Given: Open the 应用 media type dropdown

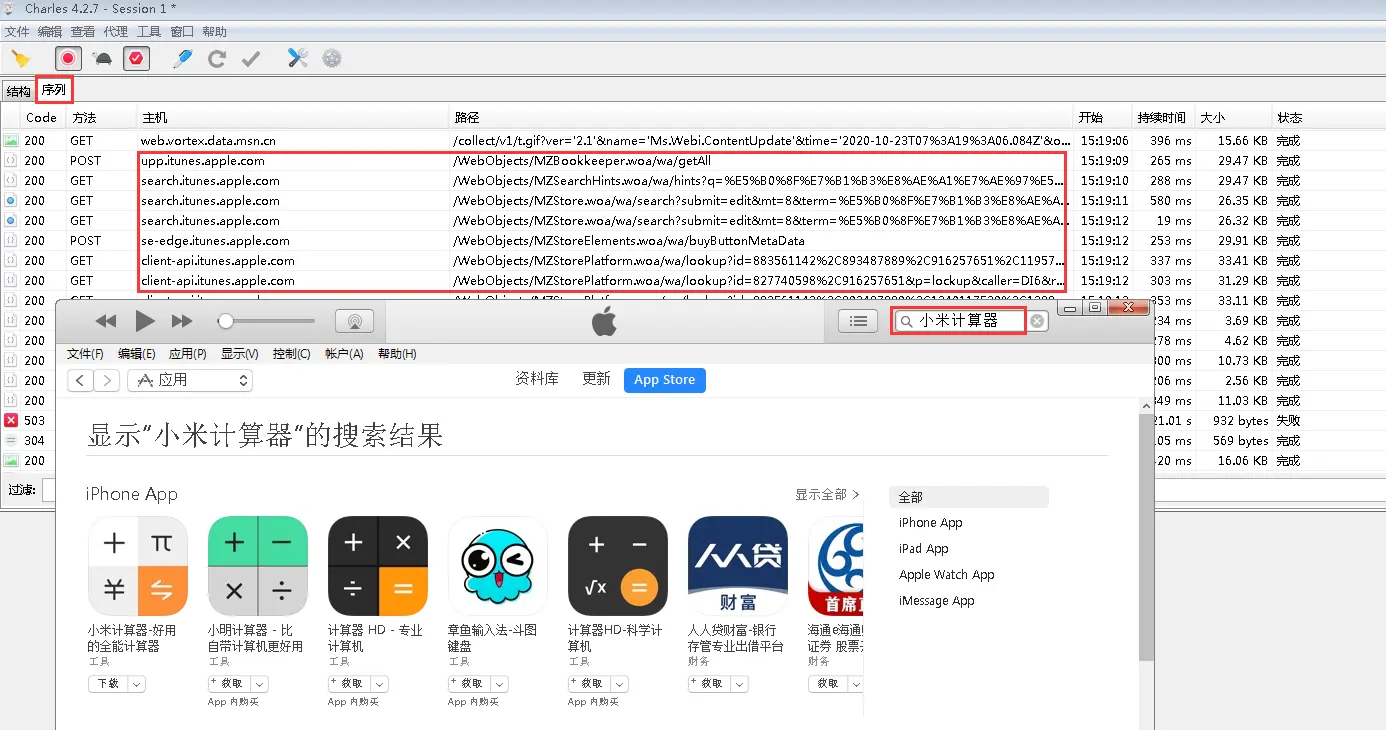Looking at the screenshot, I should 190,380.
